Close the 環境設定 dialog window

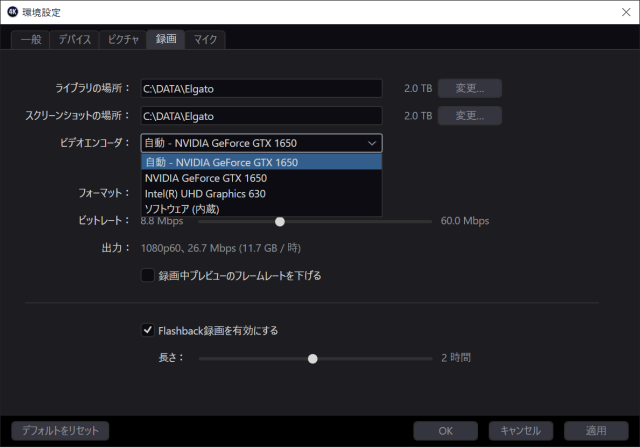626,12
